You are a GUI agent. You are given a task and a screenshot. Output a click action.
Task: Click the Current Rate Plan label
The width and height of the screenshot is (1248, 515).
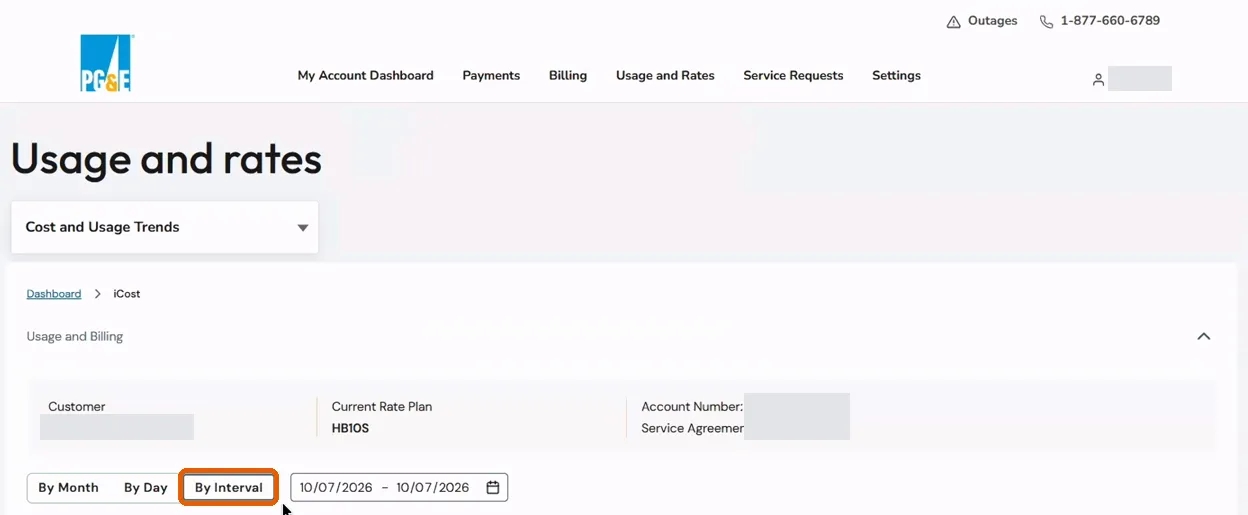[382, 407]
